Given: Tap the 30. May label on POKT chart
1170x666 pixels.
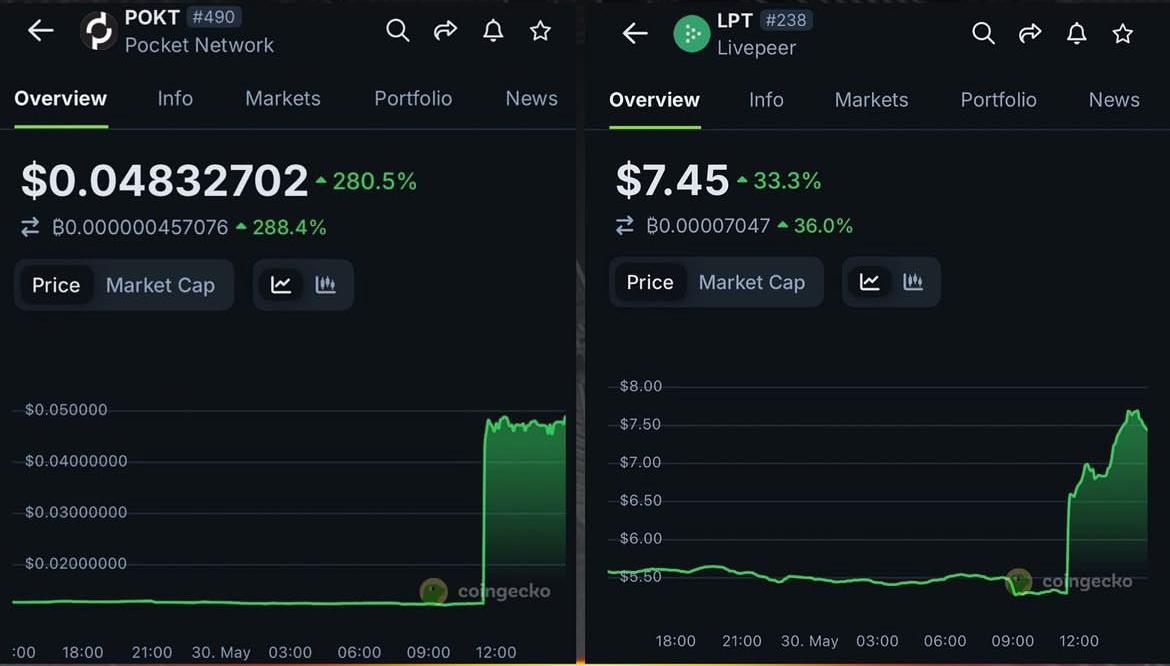Looking at the screenshot, I should tap(221, 653).
